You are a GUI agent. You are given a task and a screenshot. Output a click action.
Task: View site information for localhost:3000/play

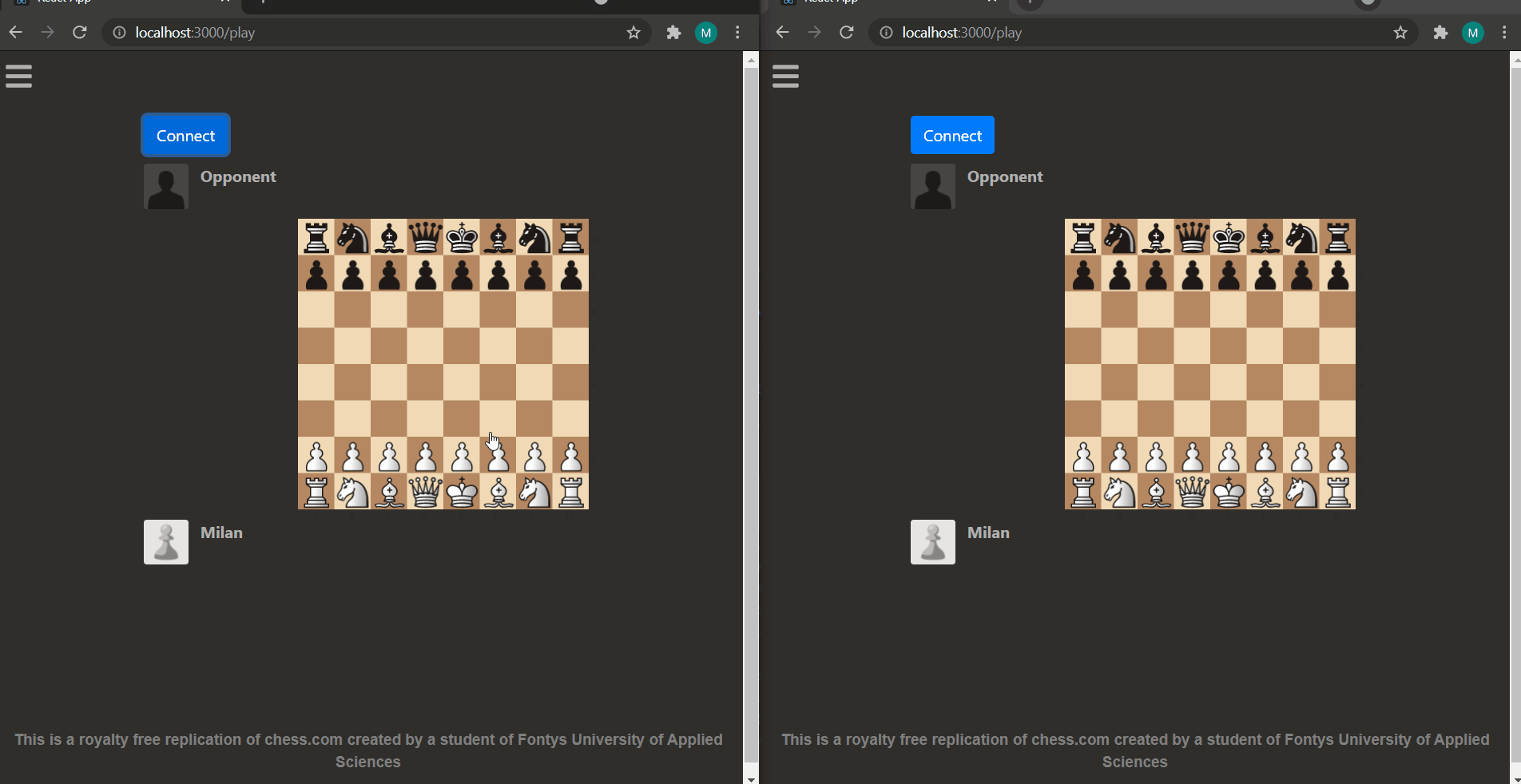[118, 33]
